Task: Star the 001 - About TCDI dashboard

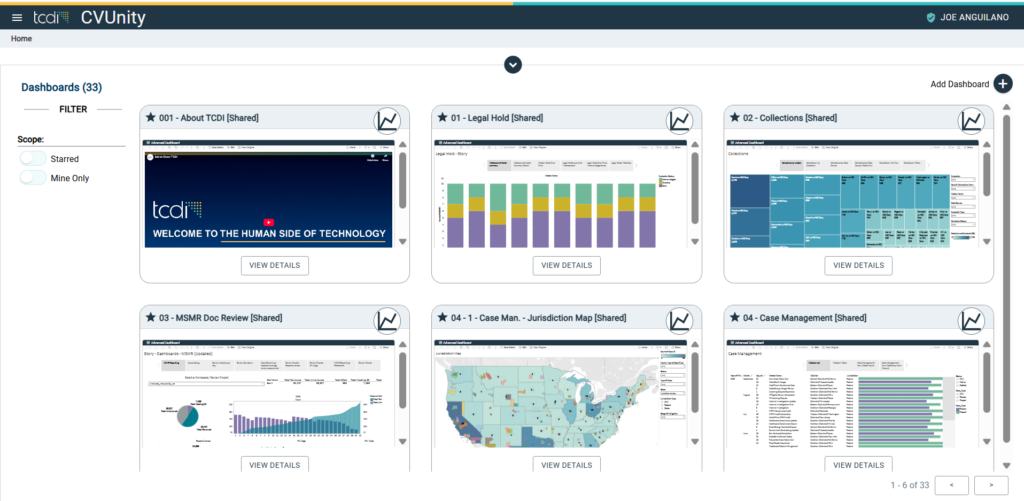Action: 150,118
